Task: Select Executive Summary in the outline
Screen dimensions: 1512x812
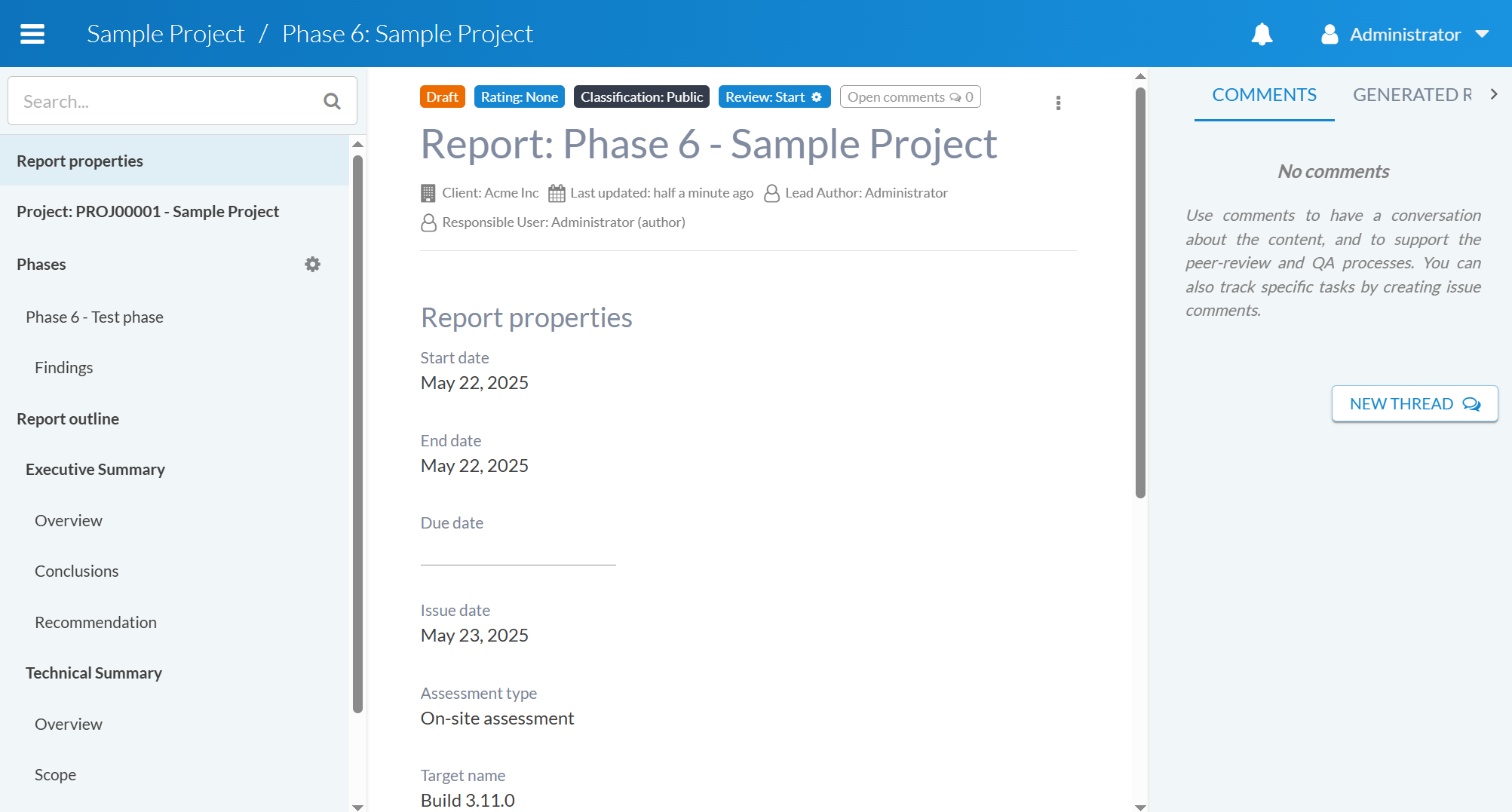Action: [95, 470]
